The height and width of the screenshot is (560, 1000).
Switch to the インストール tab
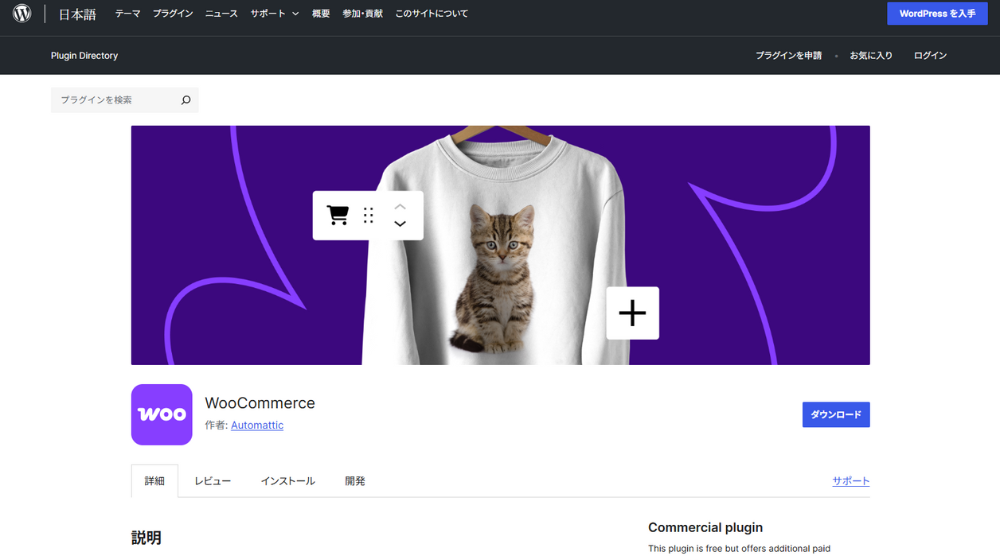pos(288,481)
